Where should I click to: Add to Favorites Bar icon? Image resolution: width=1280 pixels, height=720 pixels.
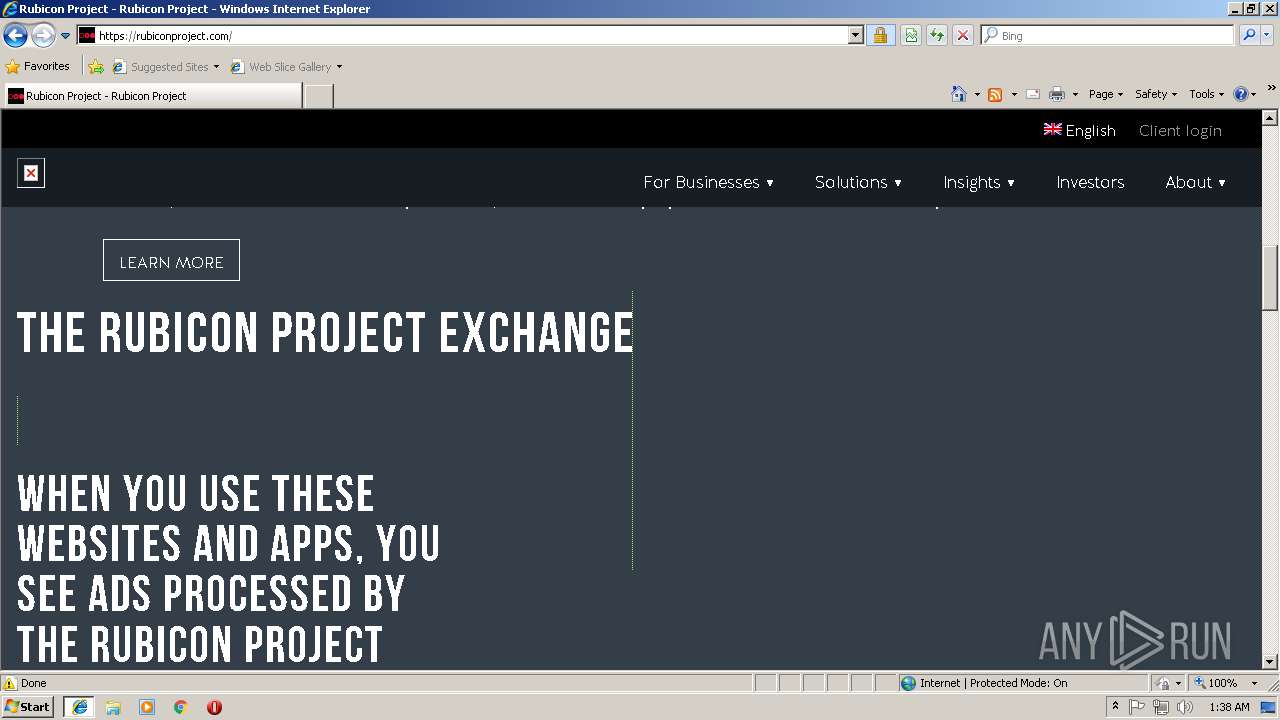pyautogui.click(x=96, y=67)
